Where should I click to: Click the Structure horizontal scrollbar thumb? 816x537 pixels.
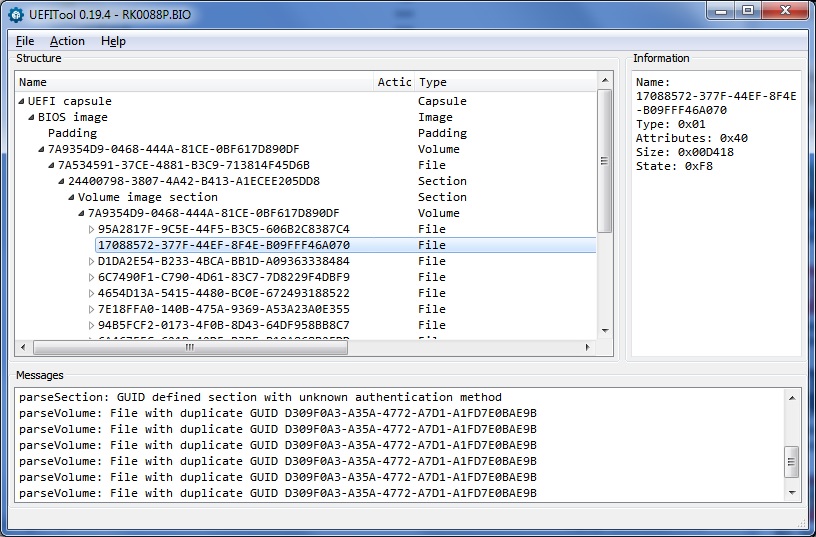[x=190, y=347]
